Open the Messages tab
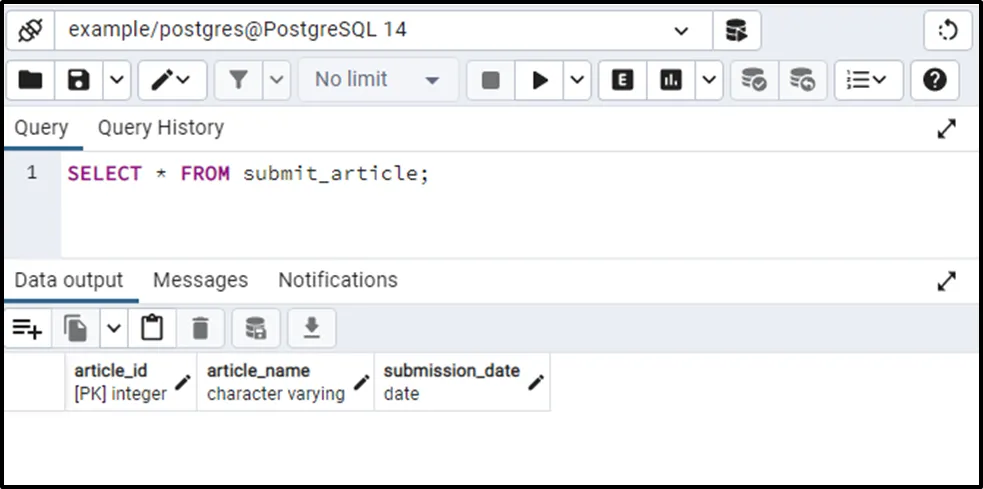The image size is (983, 489). pyautogui.click(x=200, y=280)
